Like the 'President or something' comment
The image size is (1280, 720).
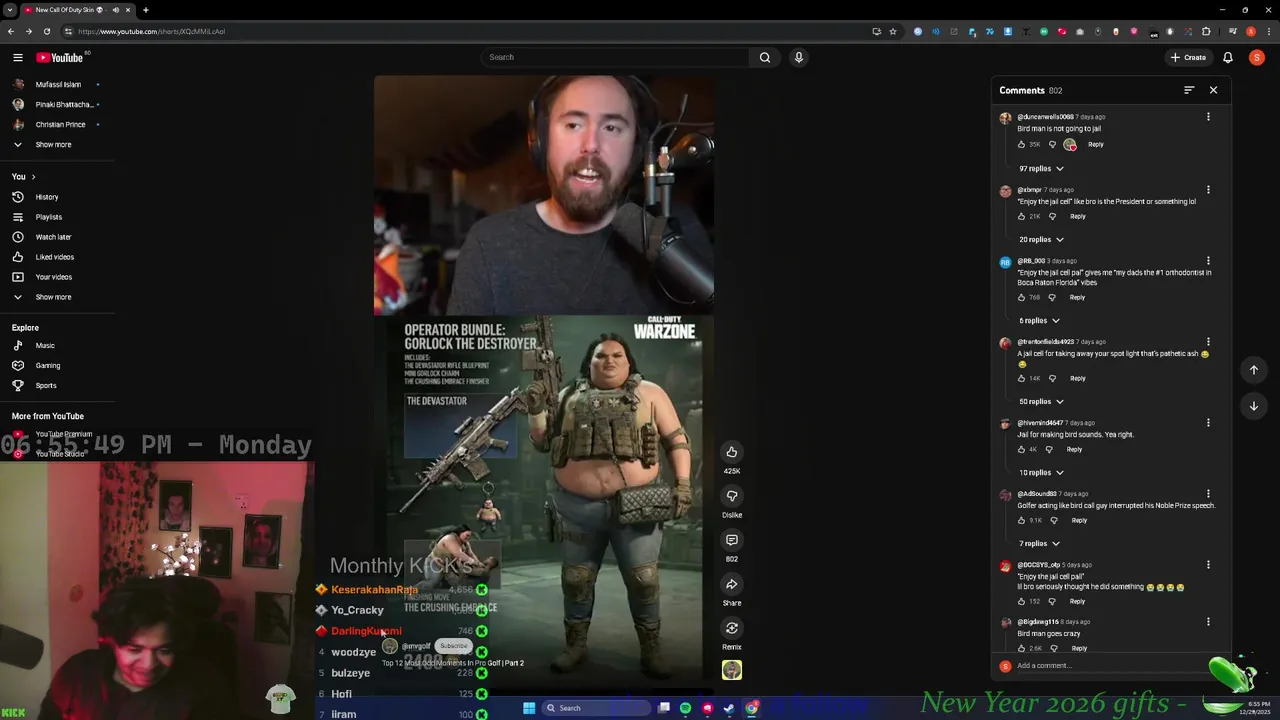(1021, 217)
